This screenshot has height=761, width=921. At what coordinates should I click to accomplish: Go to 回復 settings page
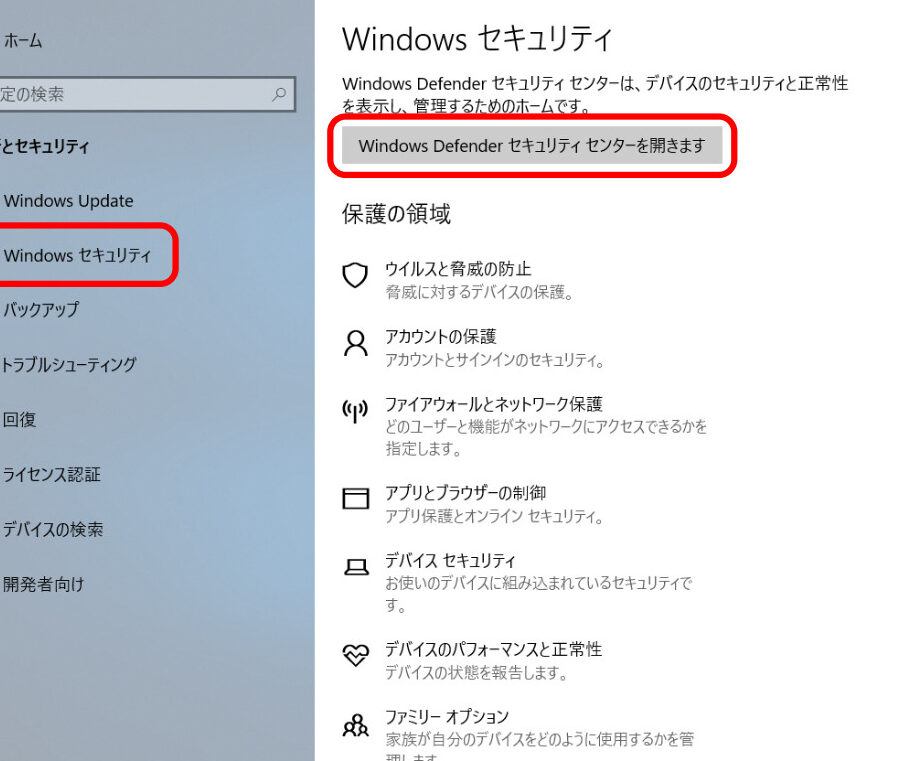pyautogui.click(x=20, y=420)
